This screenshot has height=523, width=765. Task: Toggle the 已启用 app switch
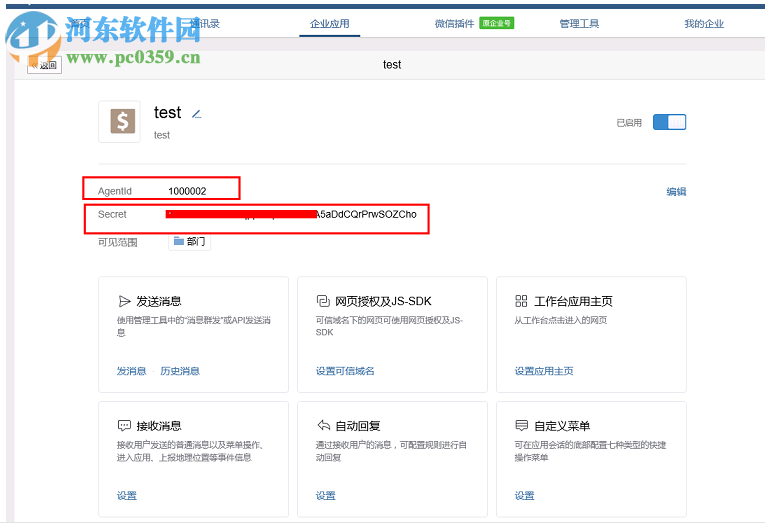(669, 122)
